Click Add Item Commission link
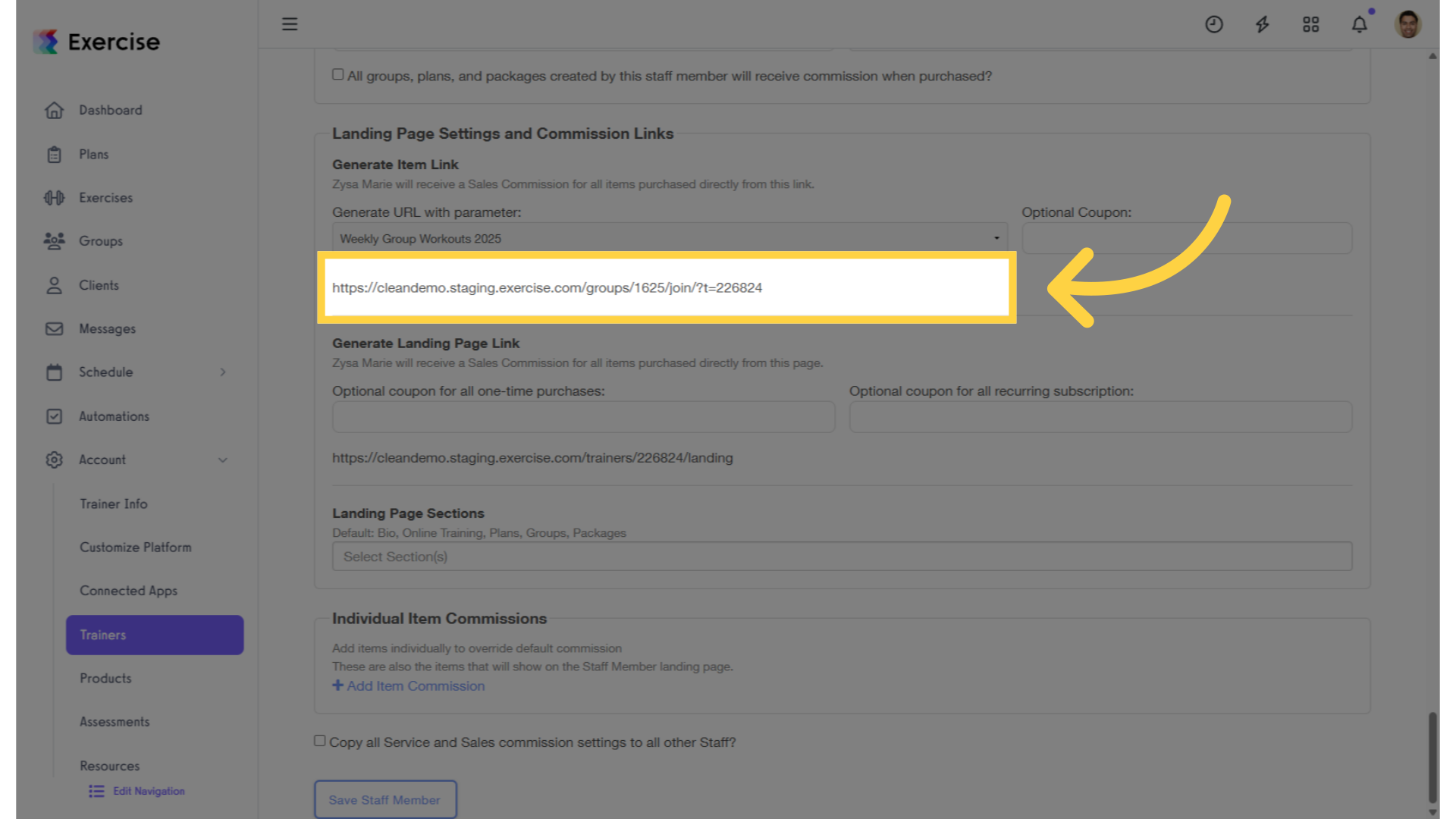The image size is (1456, 819). [x=409, y=686]
